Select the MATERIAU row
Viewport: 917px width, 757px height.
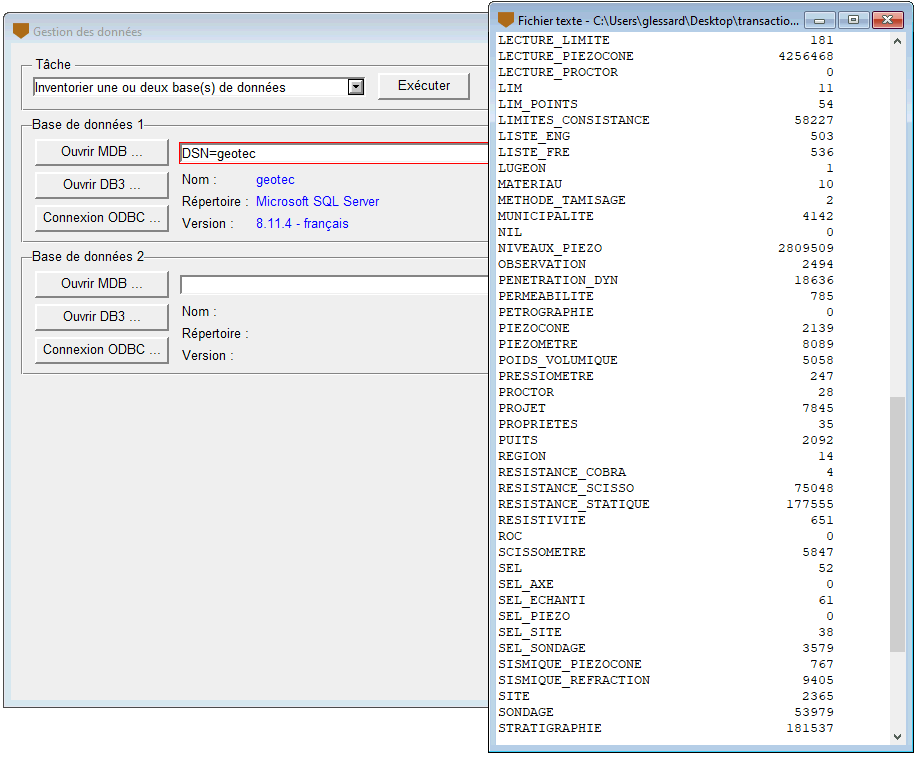tap(666, 184)
